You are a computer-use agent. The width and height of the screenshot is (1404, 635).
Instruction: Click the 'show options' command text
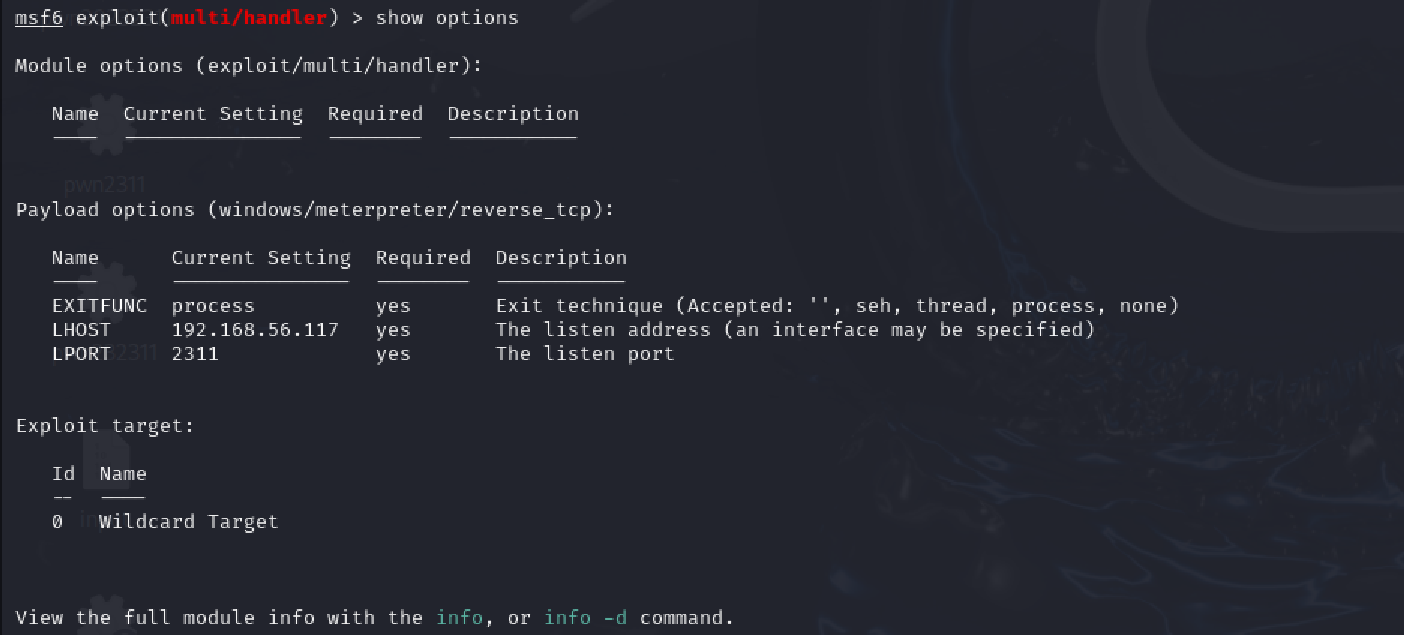(447, 18)
